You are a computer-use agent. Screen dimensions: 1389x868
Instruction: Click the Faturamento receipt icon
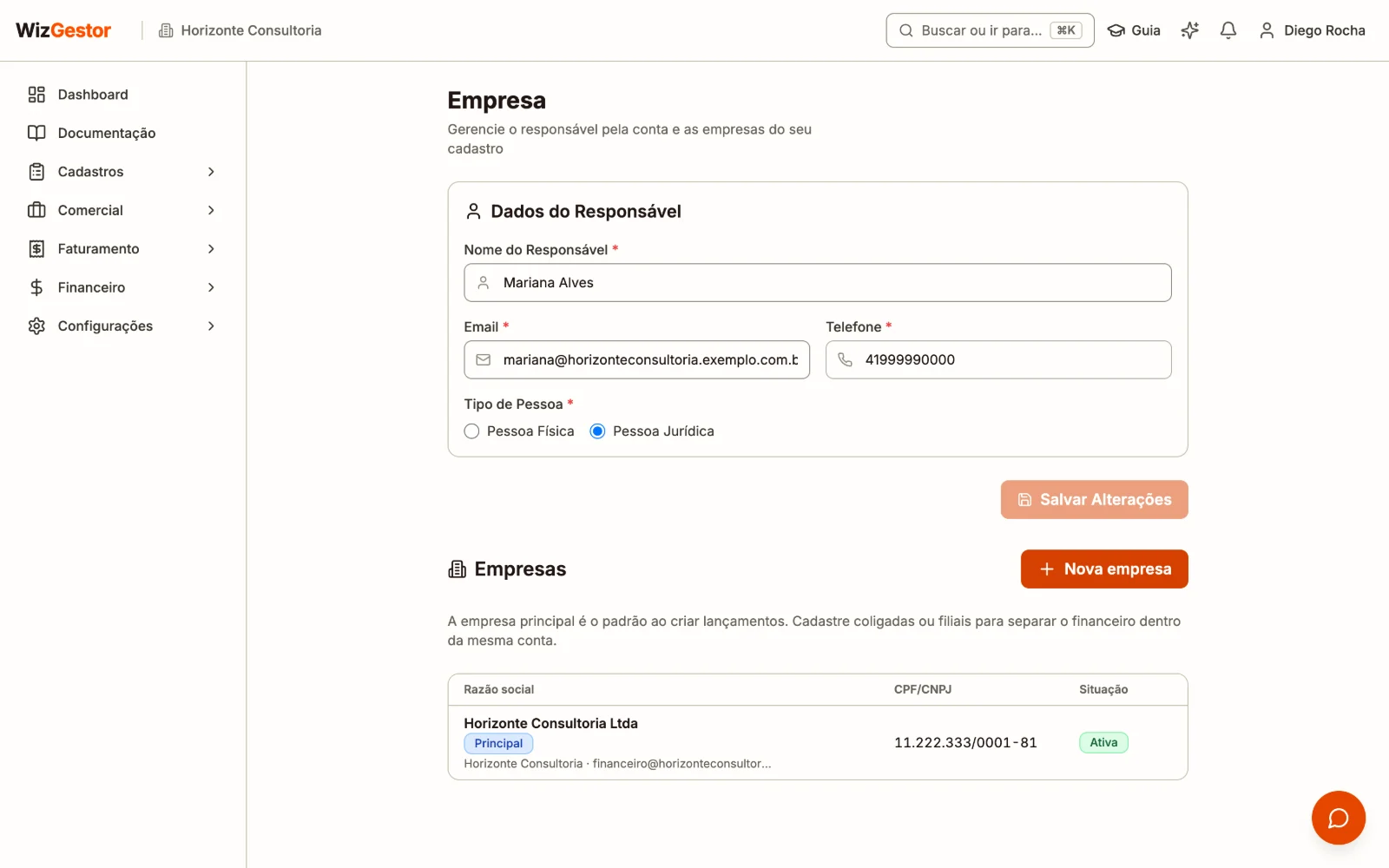click(36, 249)
